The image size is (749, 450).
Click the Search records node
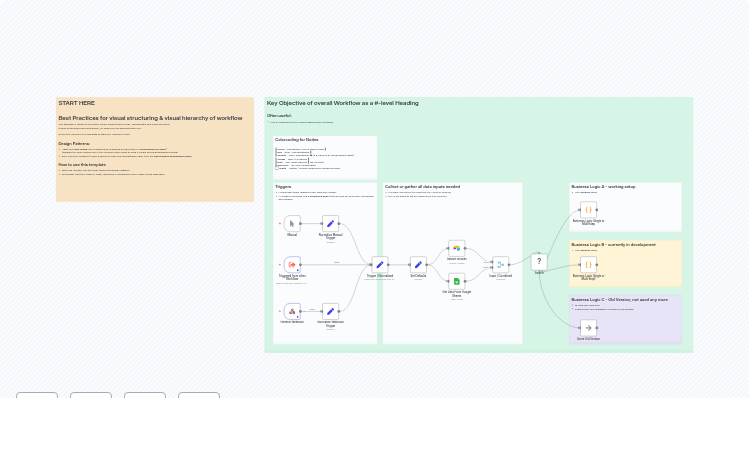456,248
